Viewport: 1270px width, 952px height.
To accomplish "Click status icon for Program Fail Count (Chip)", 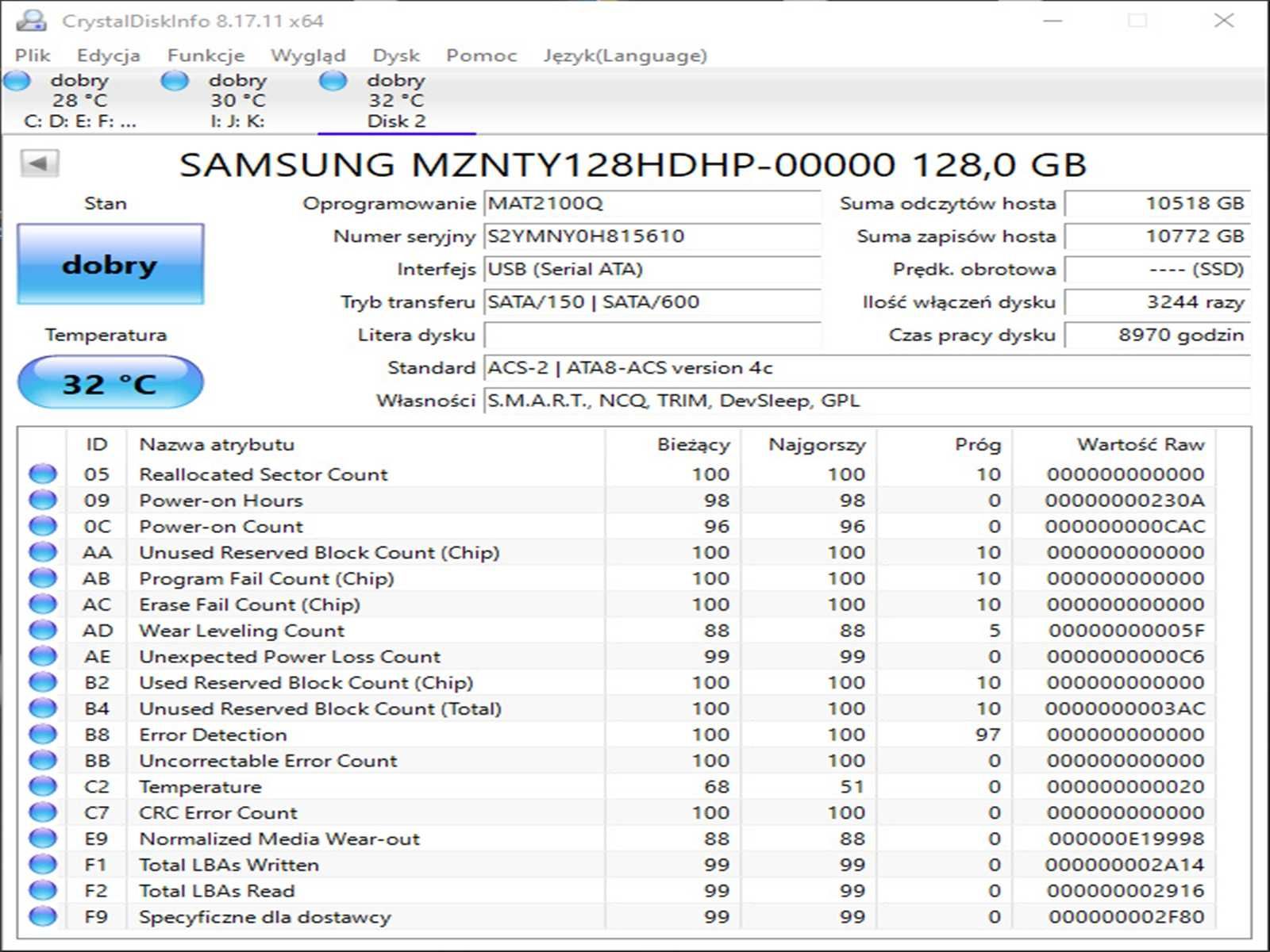I will pos(43,578).
